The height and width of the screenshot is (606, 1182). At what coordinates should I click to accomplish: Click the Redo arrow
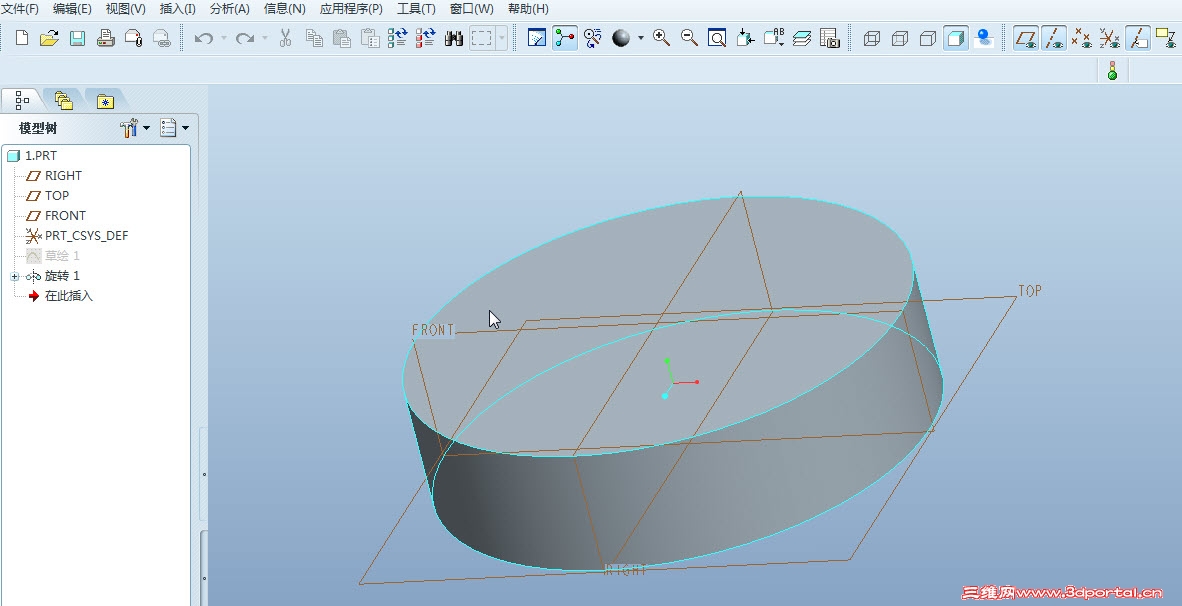click(244, 38)
